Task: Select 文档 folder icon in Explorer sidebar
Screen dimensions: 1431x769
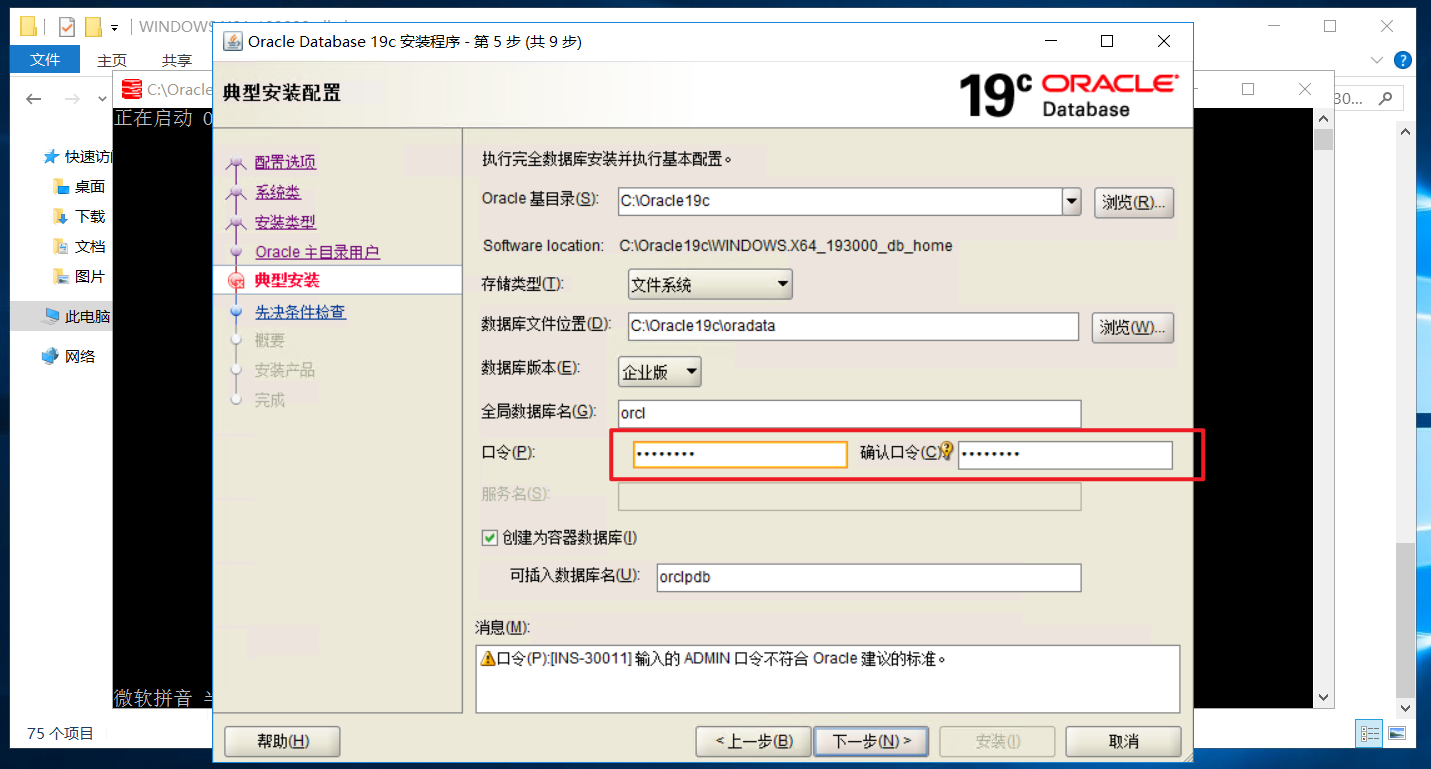Action: [60, 247]
